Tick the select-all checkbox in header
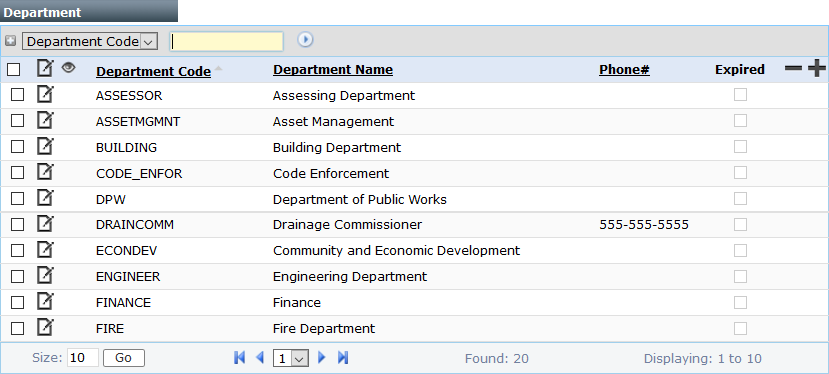 pos(14,69)
